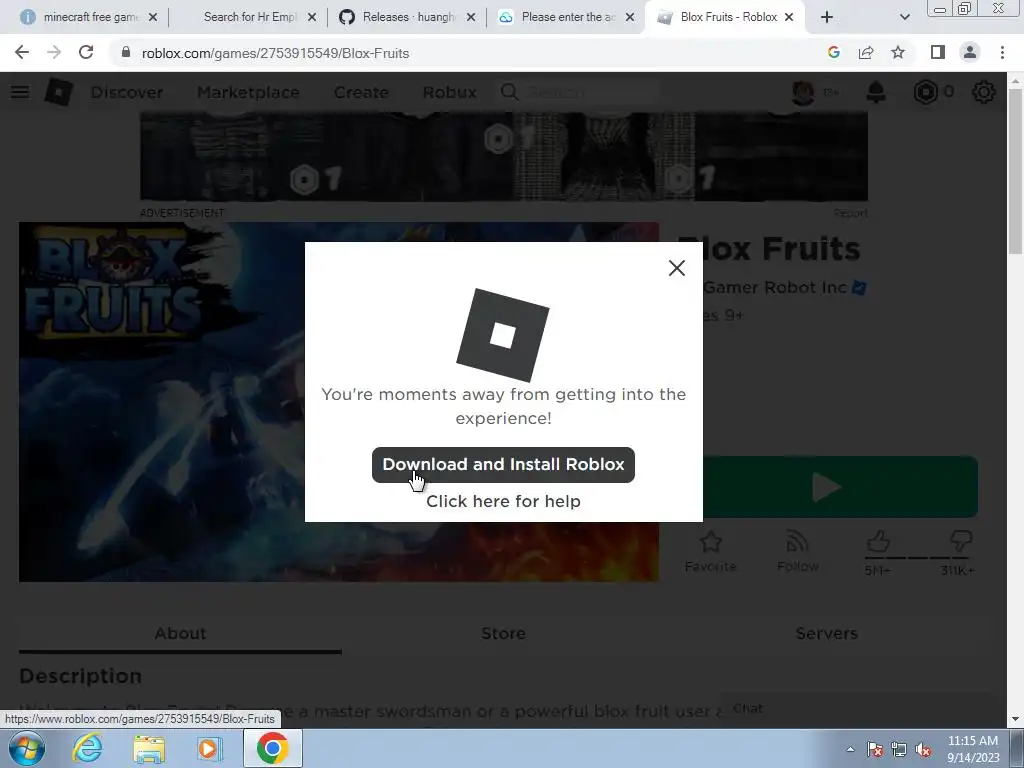Viewport: 1024px width, 768px height.
Task: Open Chrome's three-dot menu
Action: (x=1002, y=53)
